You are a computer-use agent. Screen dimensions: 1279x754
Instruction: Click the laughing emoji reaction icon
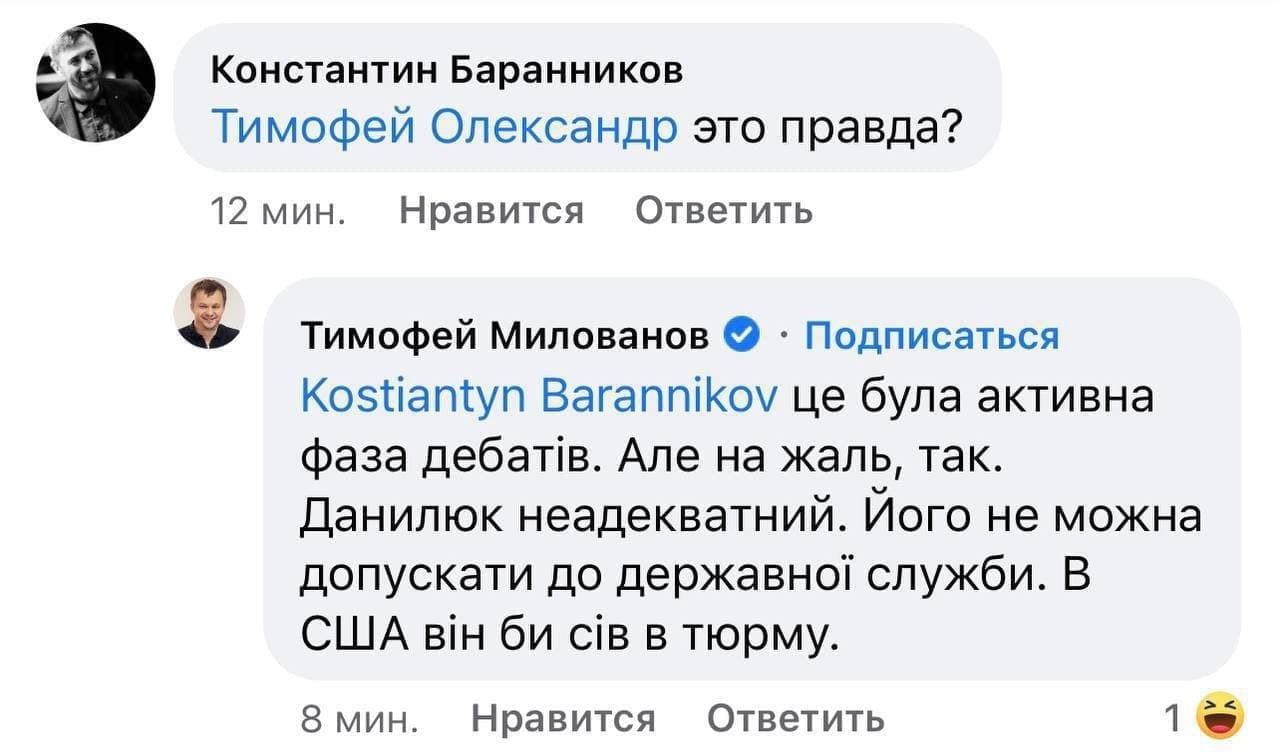click(x=1219, y=716)
